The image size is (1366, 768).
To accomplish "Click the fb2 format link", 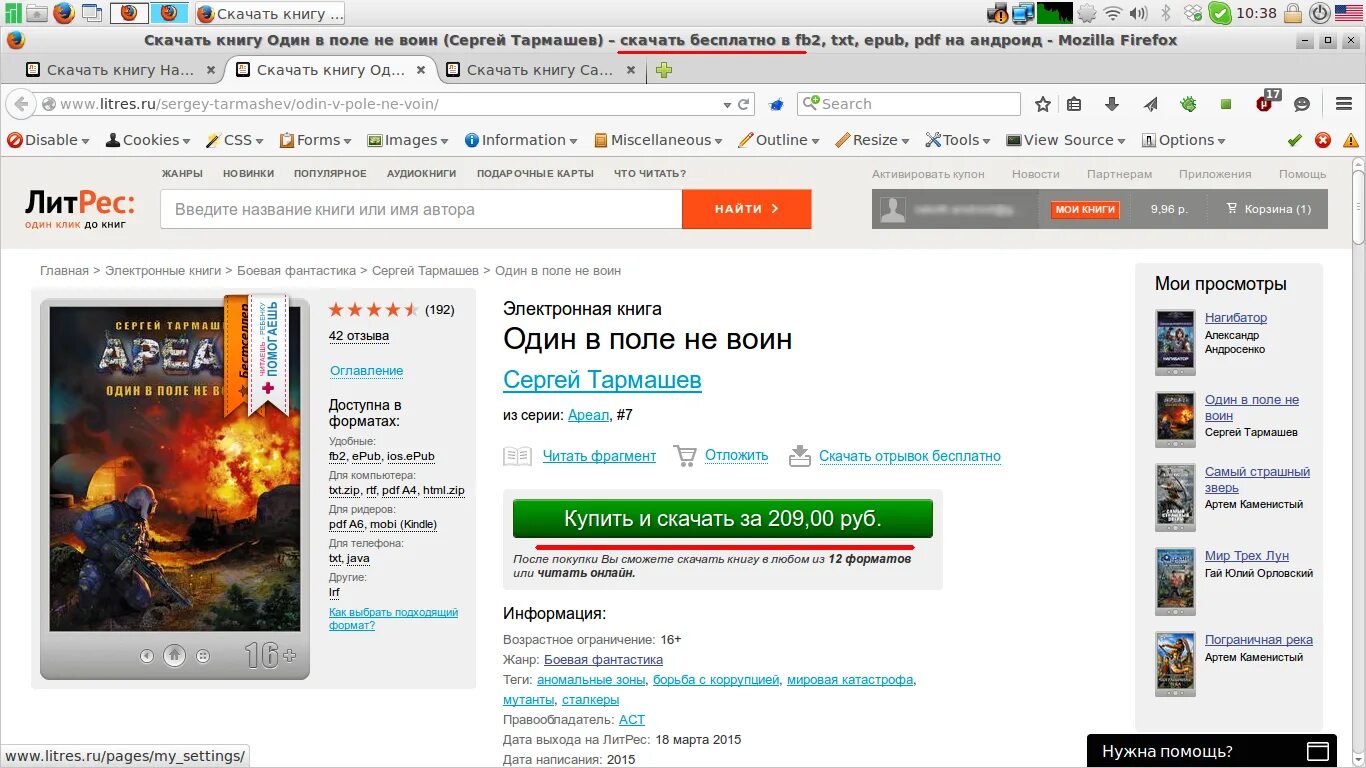I will pyautogui.click(x=337, y=456).
